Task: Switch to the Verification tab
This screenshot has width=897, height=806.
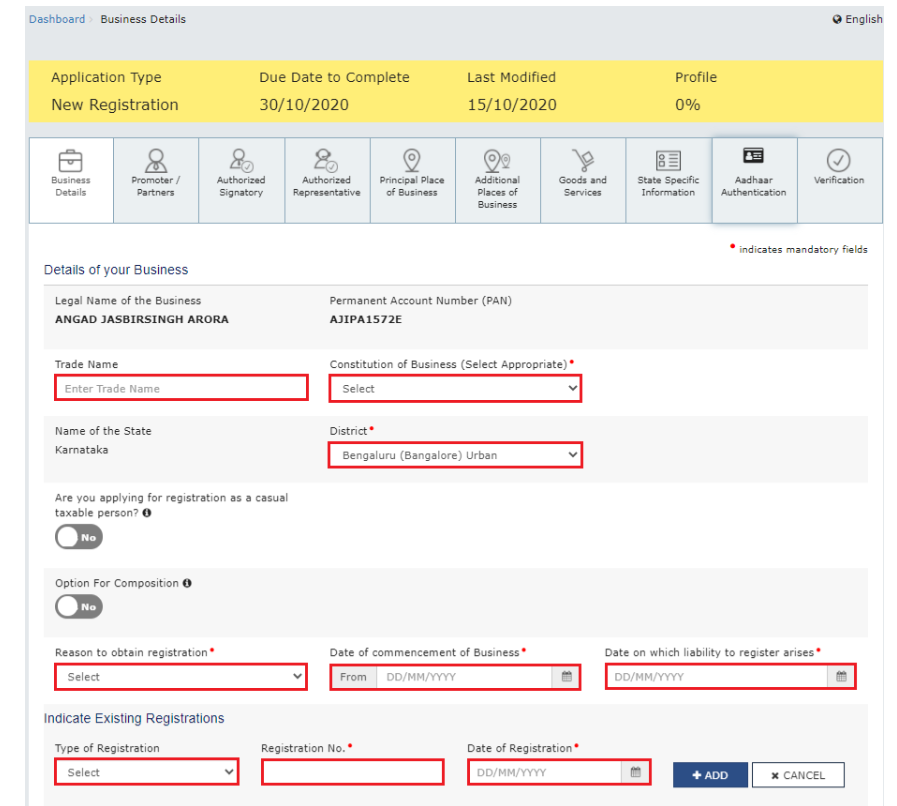Action: click(x=839, y=180)
